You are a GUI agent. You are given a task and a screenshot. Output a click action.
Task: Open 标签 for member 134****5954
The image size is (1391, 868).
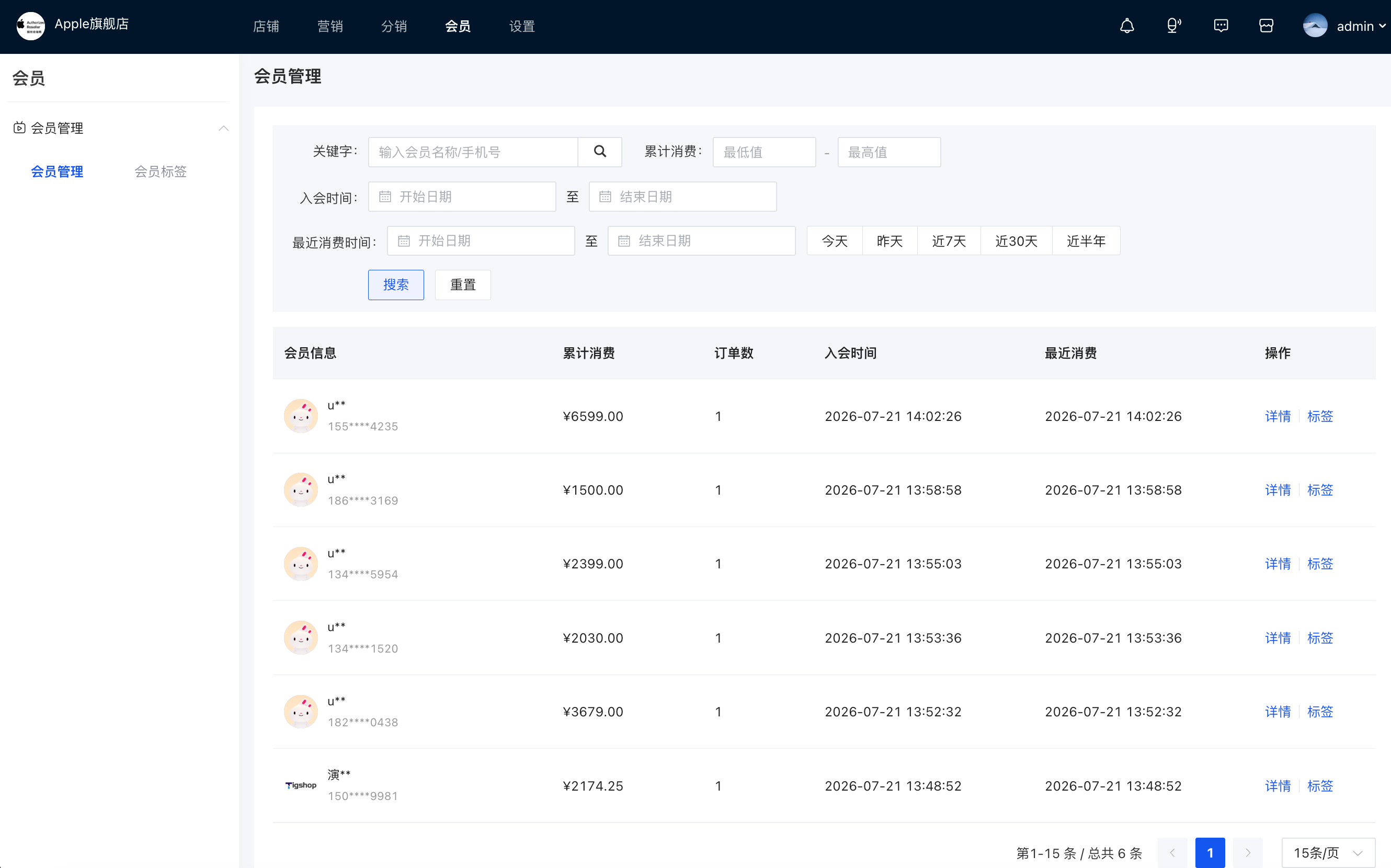point(1320,564)
